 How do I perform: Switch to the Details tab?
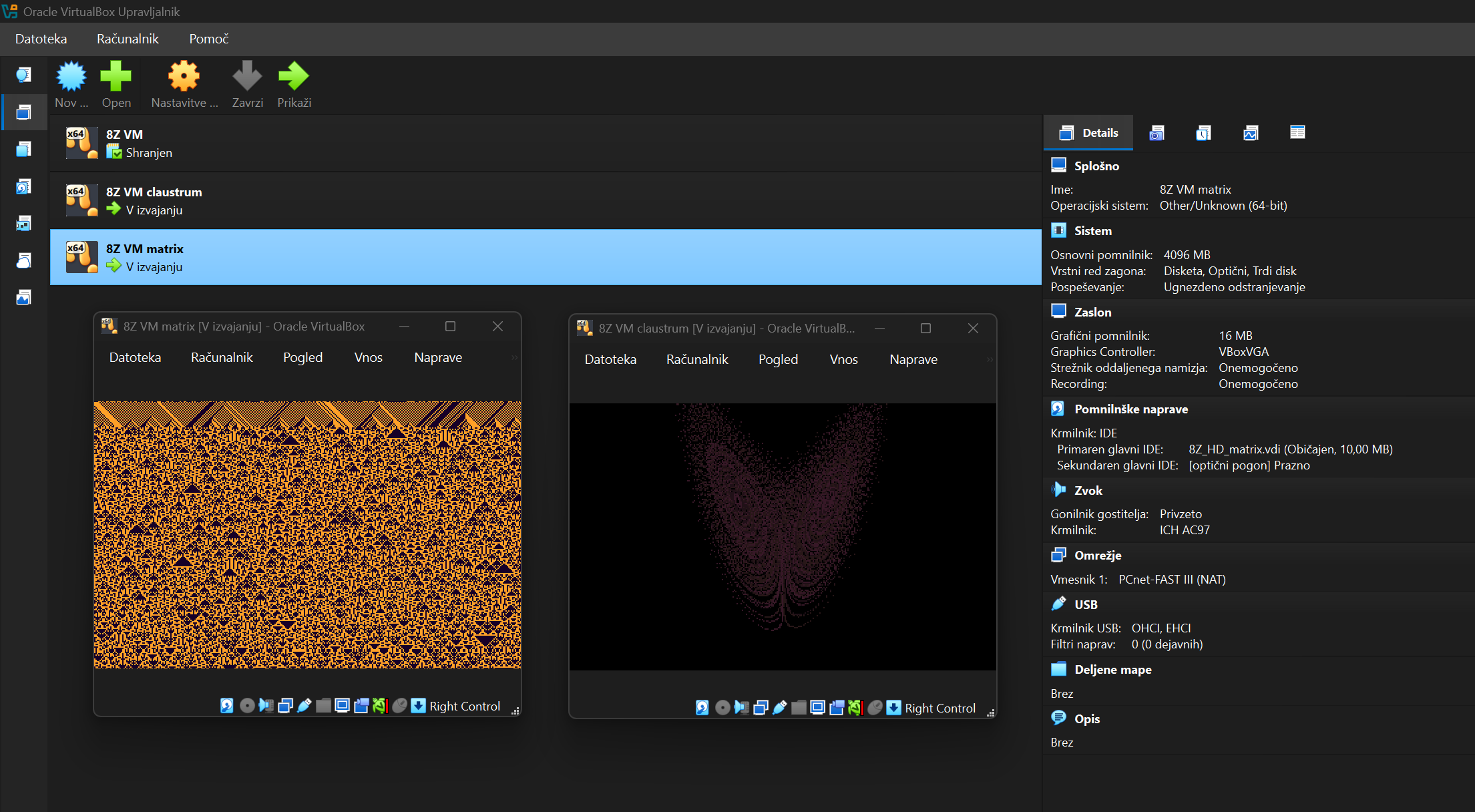(1088, 133)
